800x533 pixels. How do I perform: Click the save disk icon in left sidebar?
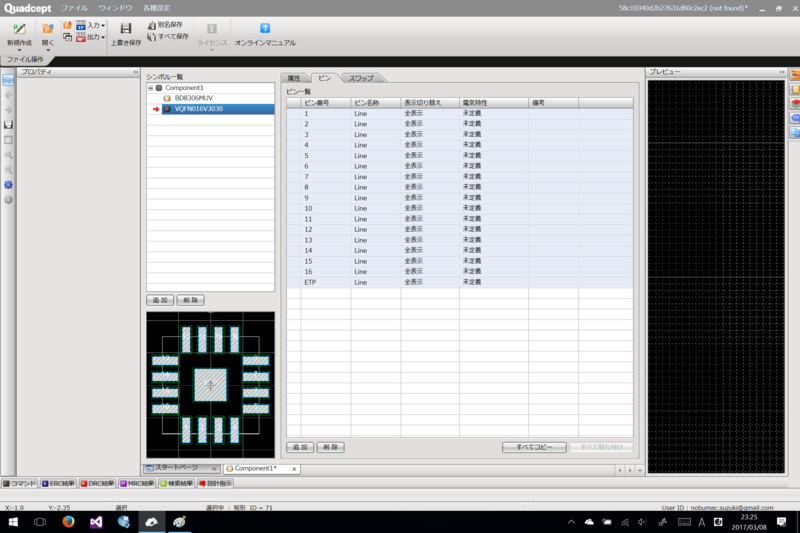point(8,125)
